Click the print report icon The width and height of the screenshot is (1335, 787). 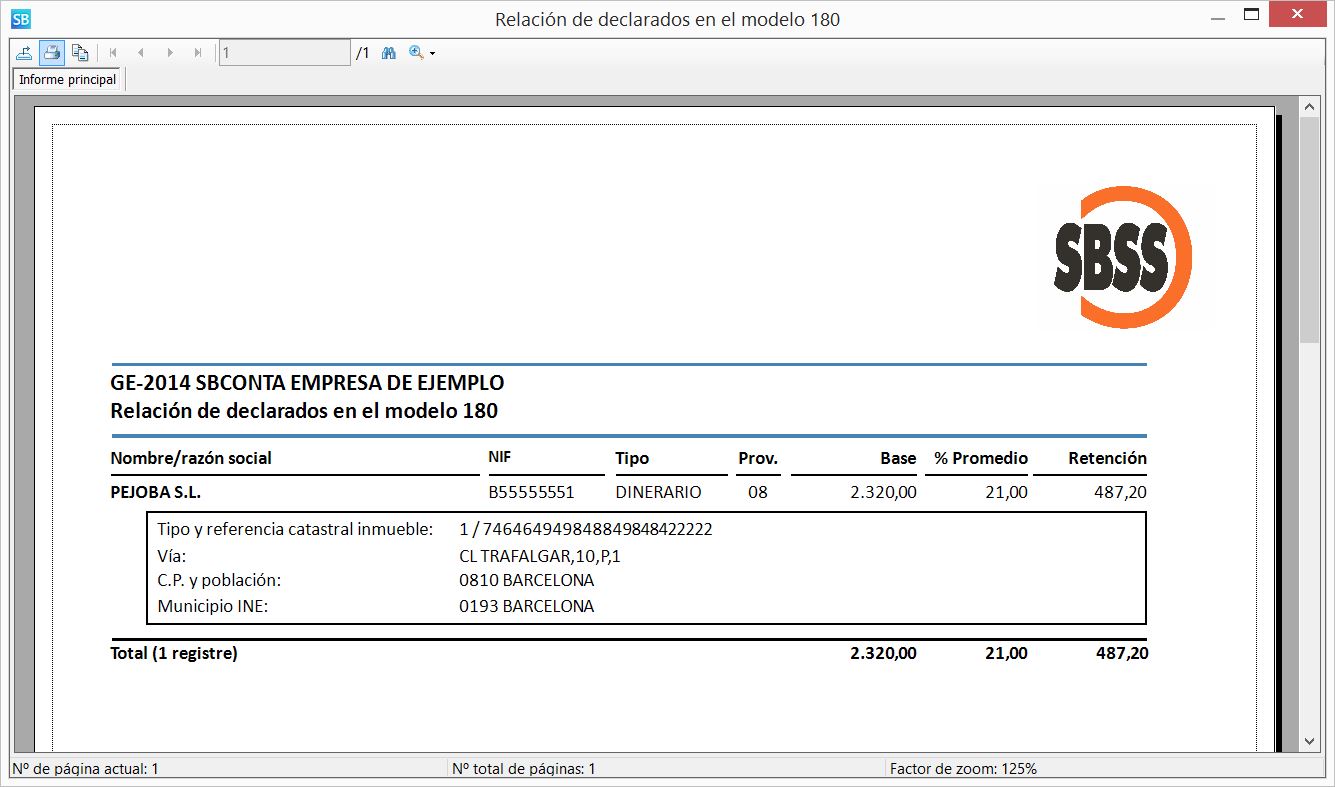pyautogui.click(x=52, y=52)
